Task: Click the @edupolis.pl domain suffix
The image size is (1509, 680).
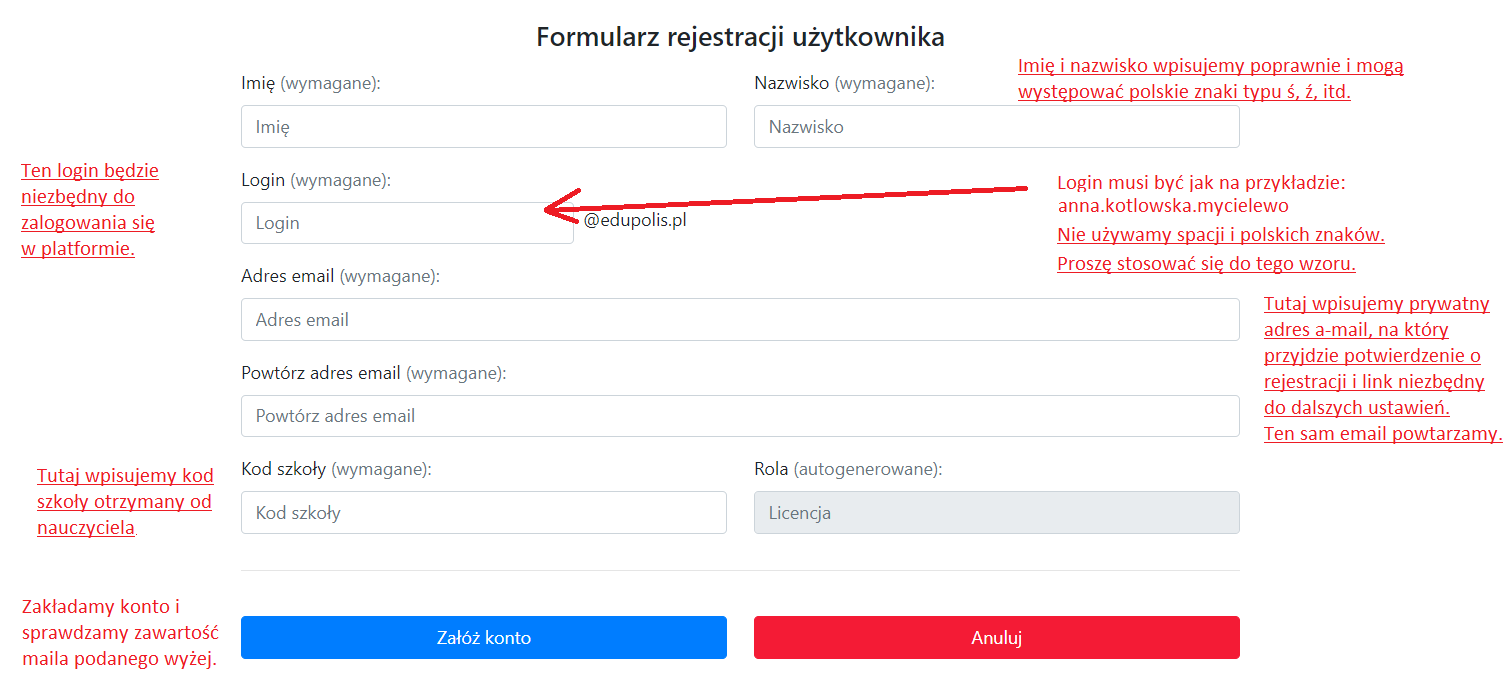Action: 635,221
